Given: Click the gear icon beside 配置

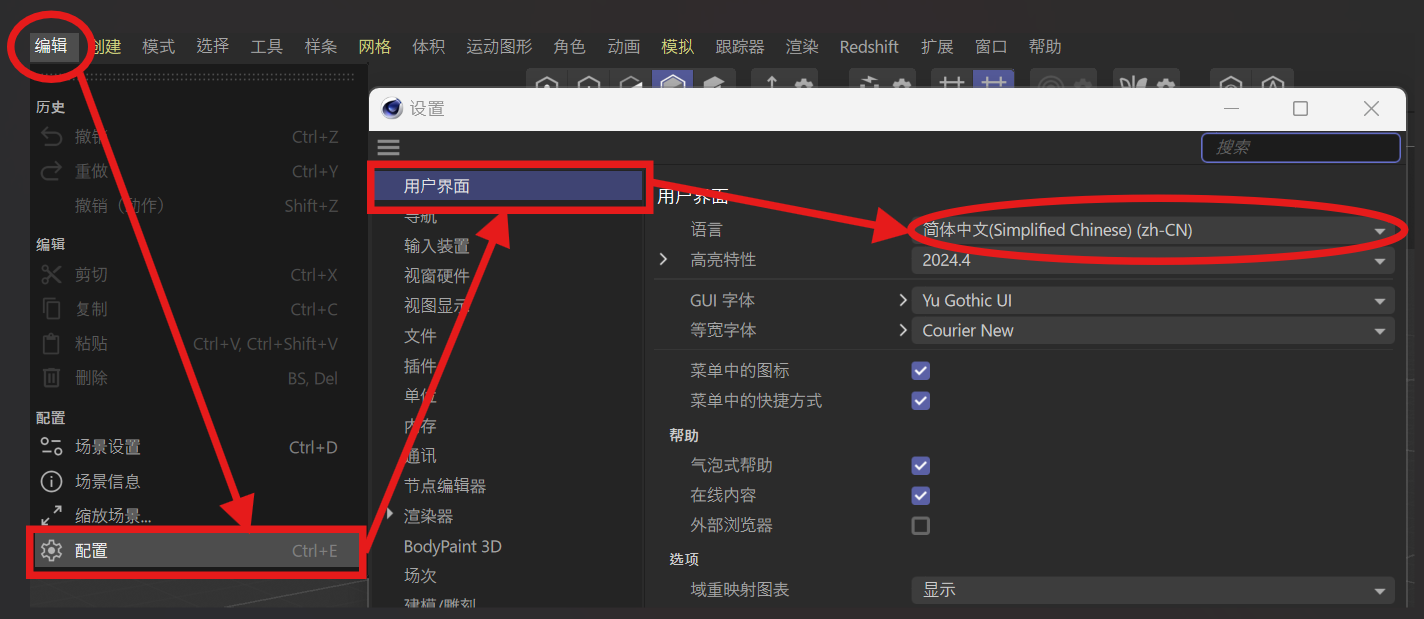Looking at the screenshot, I should pos(51,550).
